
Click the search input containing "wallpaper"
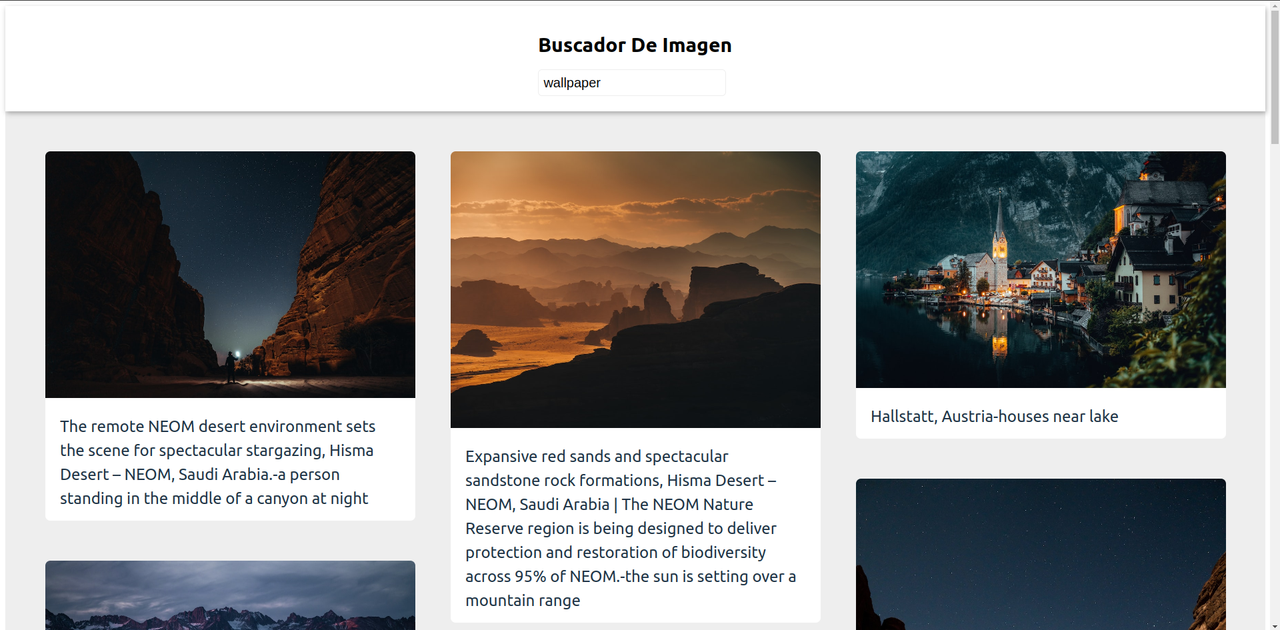[x=632, y=83]
